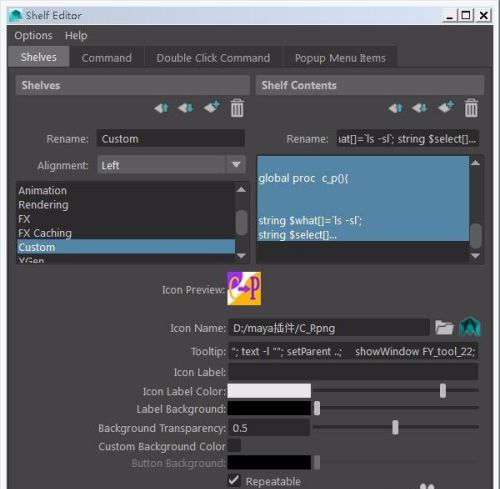Click Label Background slider handle
This screenshot has height=489, width=500.
coord(317,408)
